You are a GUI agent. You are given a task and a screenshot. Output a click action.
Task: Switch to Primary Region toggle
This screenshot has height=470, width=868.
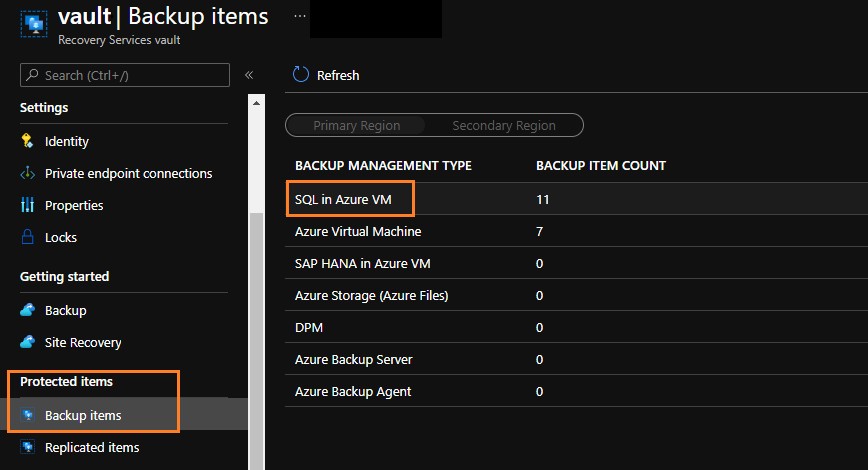point(356,125)
